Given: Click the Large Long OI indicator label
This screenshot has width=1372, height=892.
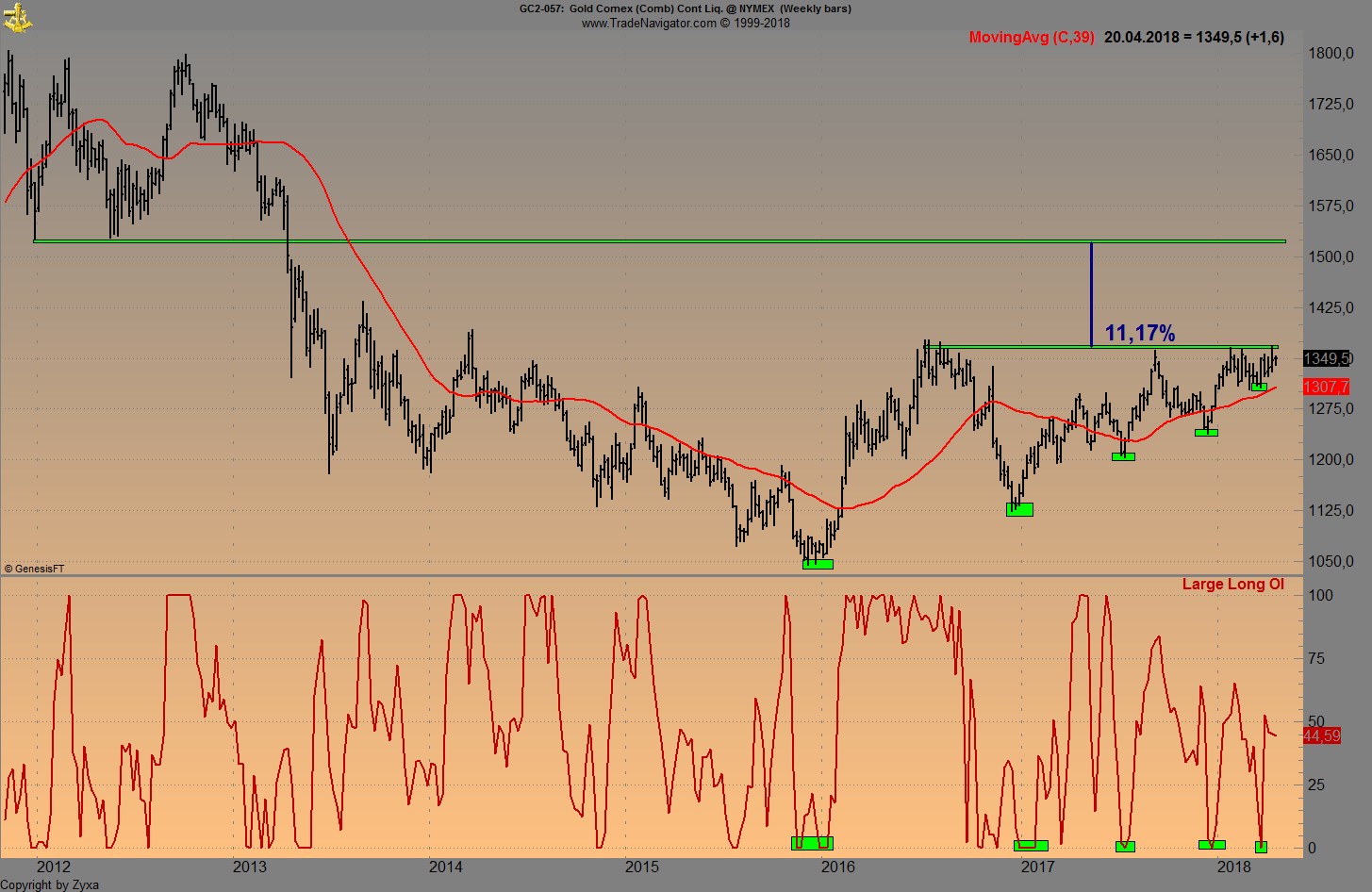Looking at the screenshot, I should tap(1233, 584).
